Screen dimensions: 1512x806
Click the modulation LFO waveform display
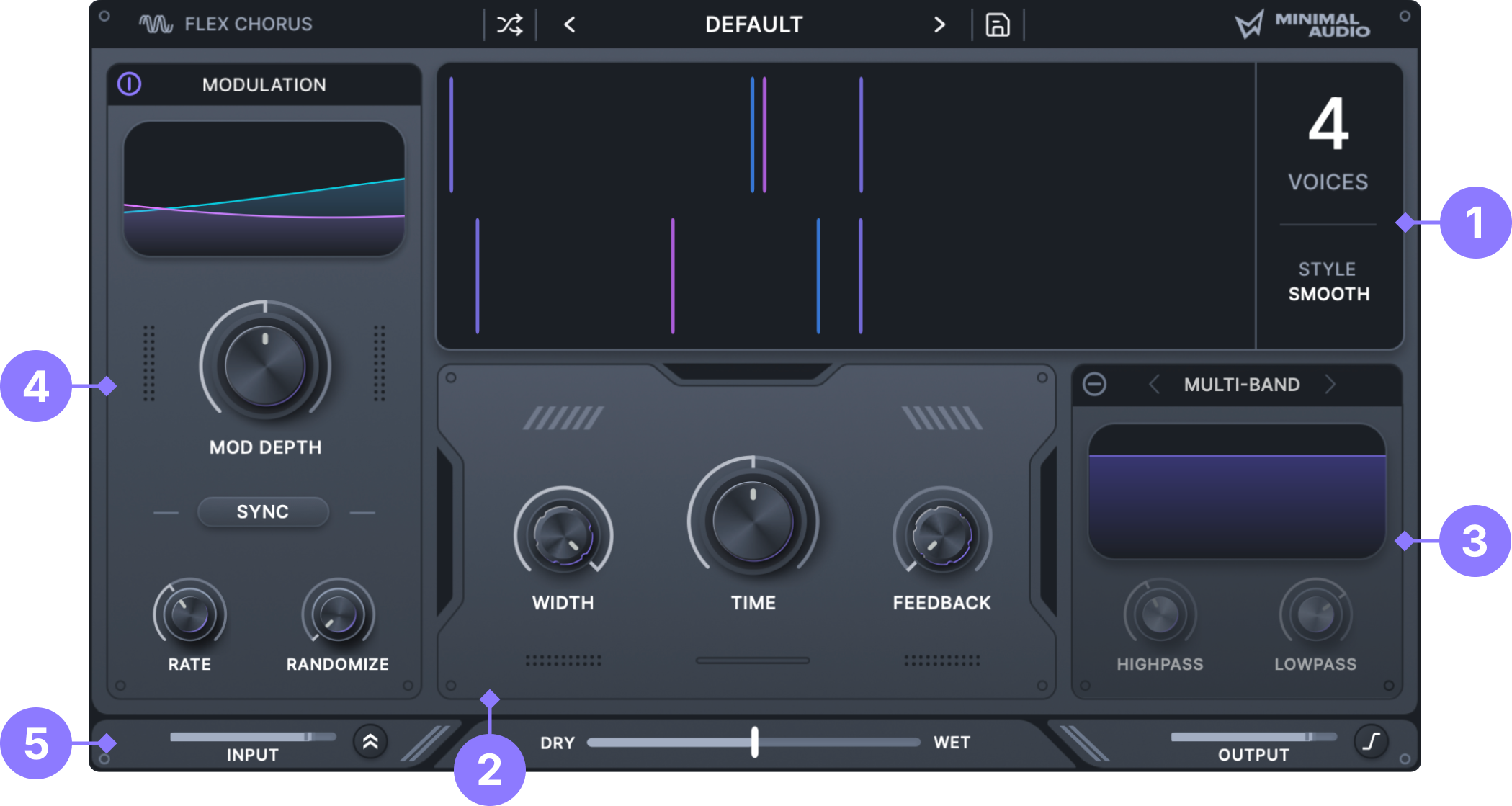(x=264, y=189)
